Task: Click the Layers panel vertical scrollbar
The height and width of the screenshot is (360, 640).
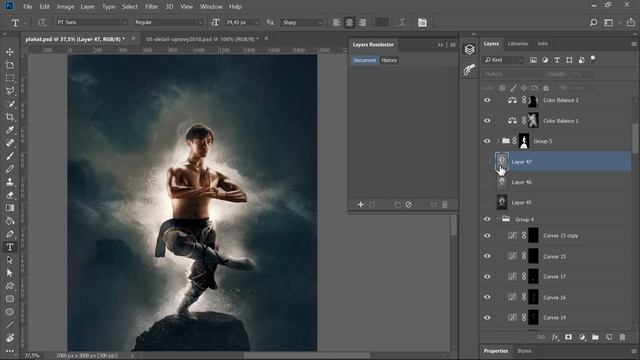Action: coord(635,138)
